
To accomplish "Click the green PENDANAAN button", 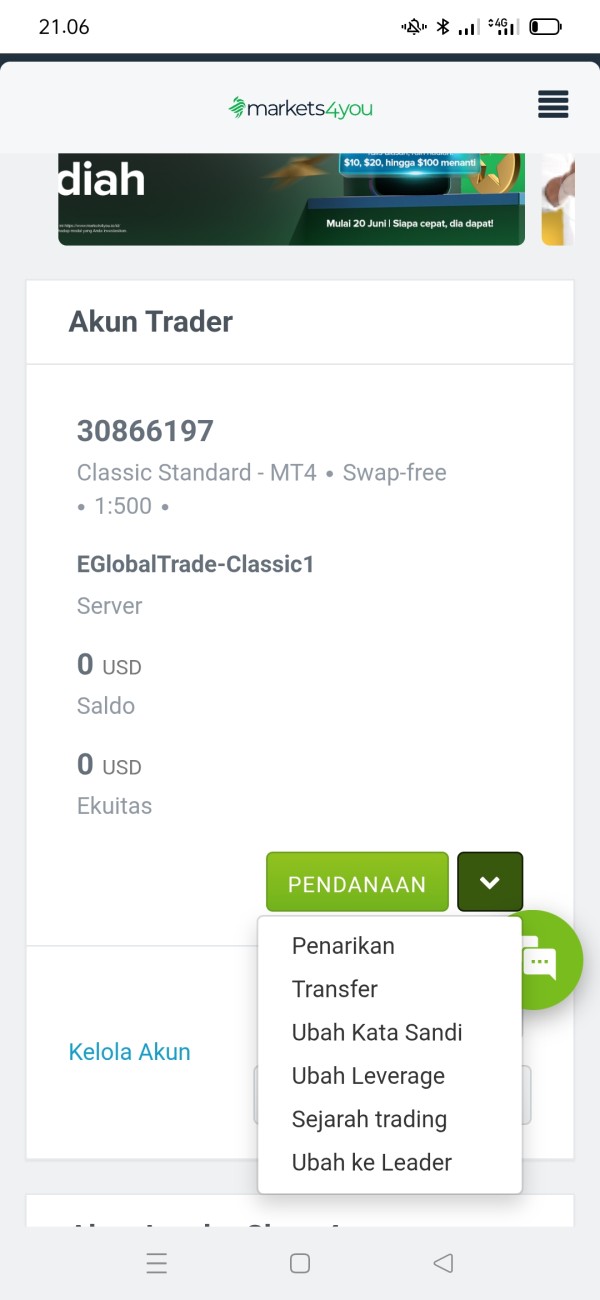I will pyautogui.click(x=357, y=882).
